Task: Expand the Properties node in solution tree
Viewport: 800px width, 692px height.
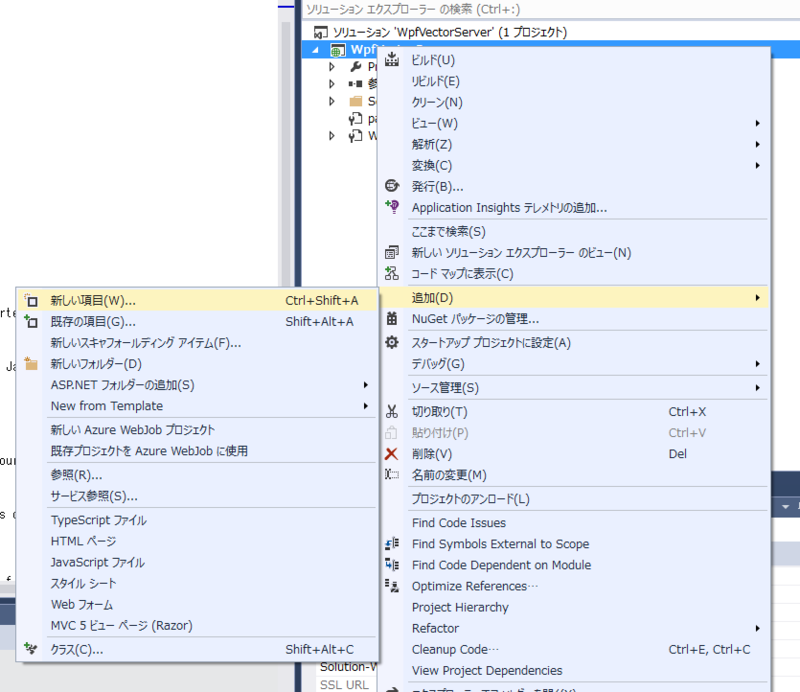Action: pyautogui.click(x=332, y=67)
